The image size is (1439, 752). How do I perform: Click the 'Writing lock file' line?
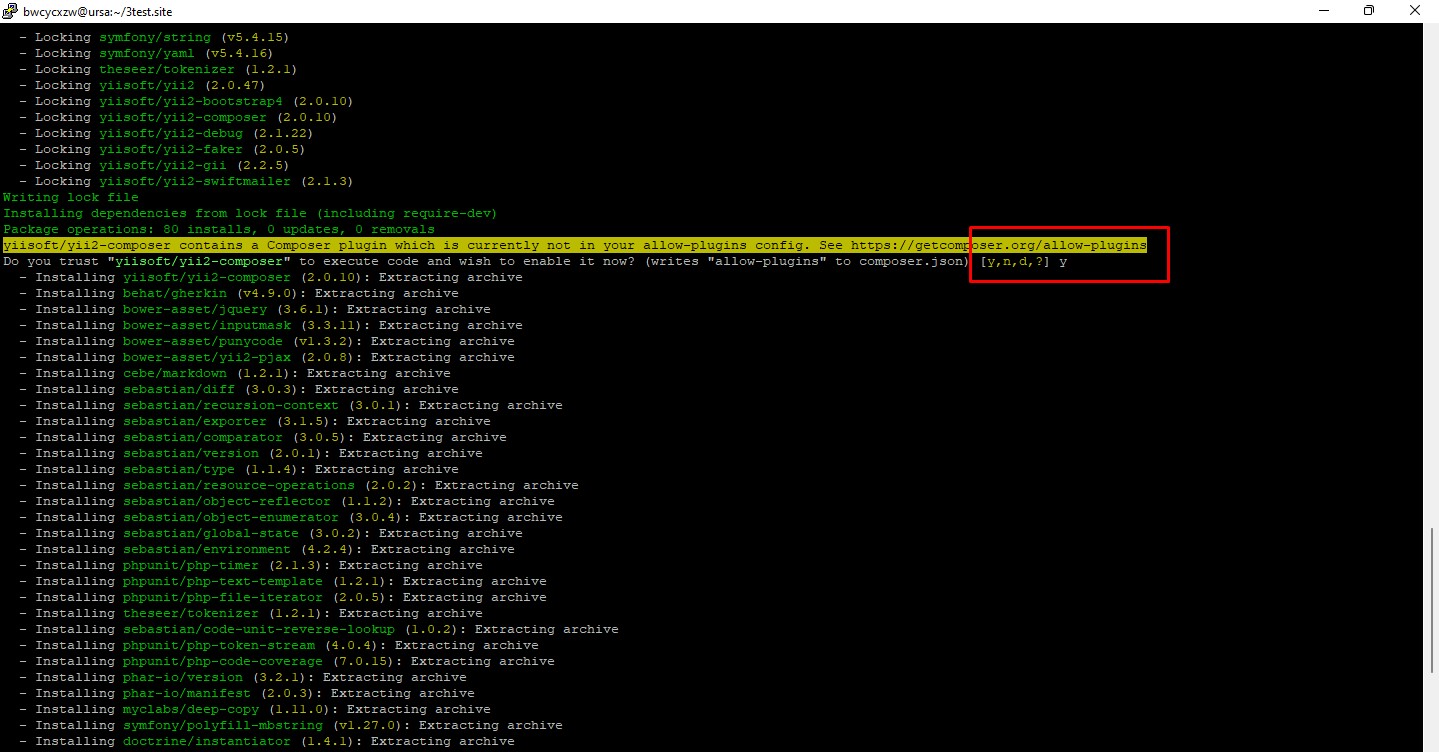pyautogui.click(x=71, y=197)
